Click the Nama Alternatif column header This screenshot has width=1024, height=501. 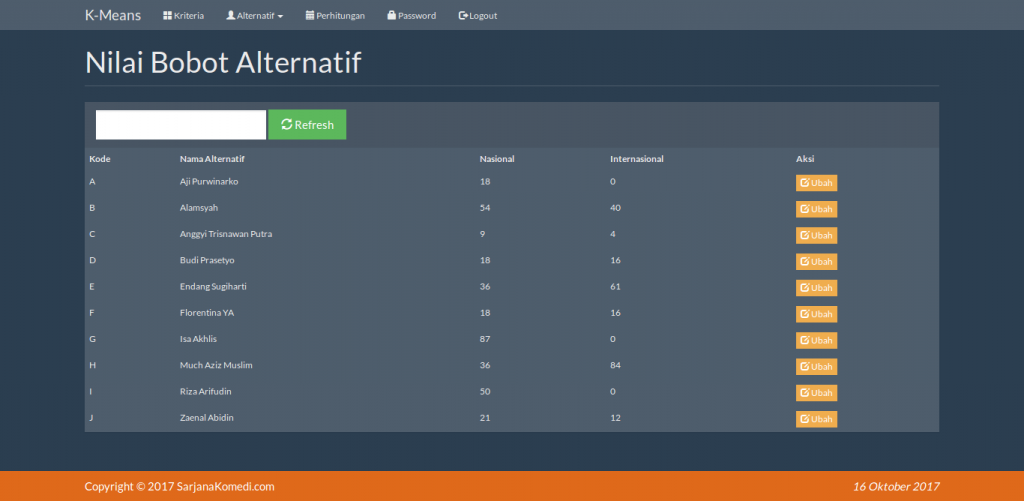(x=212, y=159)
